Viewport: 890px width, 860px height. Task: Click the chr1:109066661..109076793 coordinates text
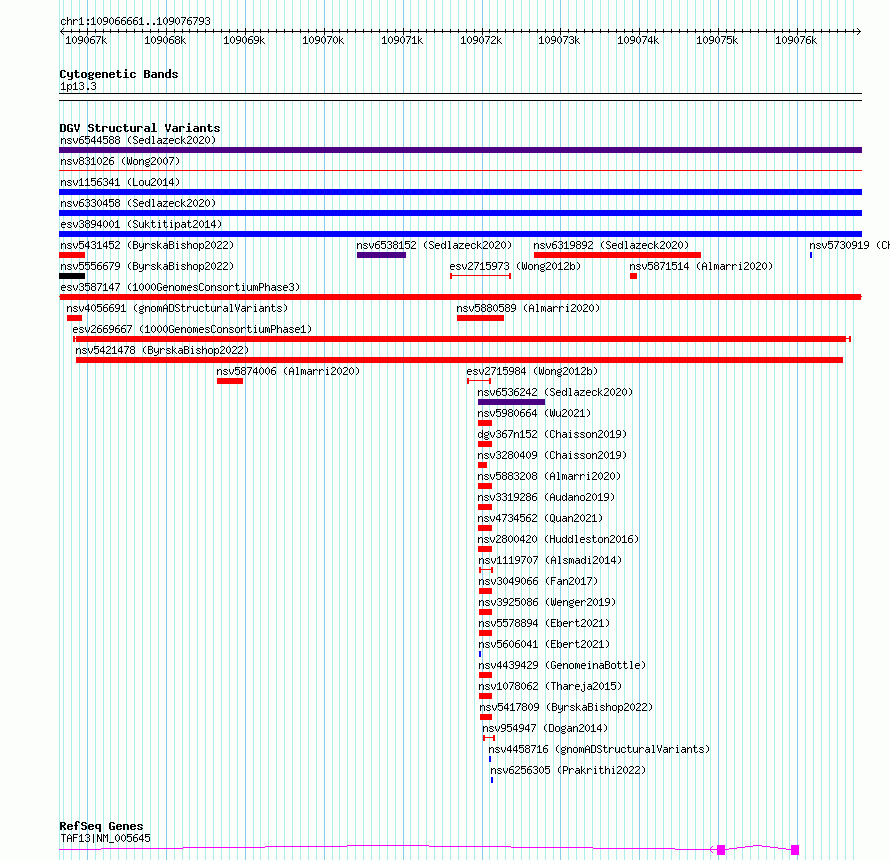coord(135,22)
